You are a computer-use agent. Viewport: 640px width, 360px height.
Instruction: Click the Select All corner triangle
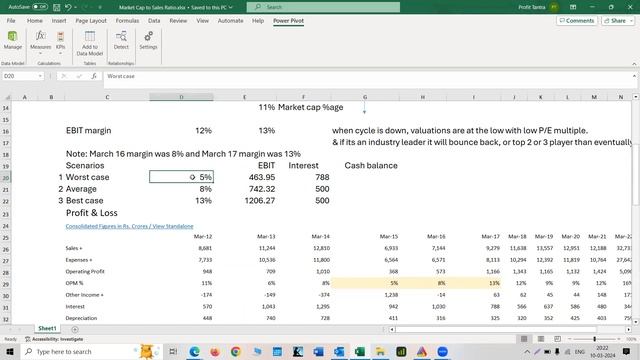pos(7,97)
